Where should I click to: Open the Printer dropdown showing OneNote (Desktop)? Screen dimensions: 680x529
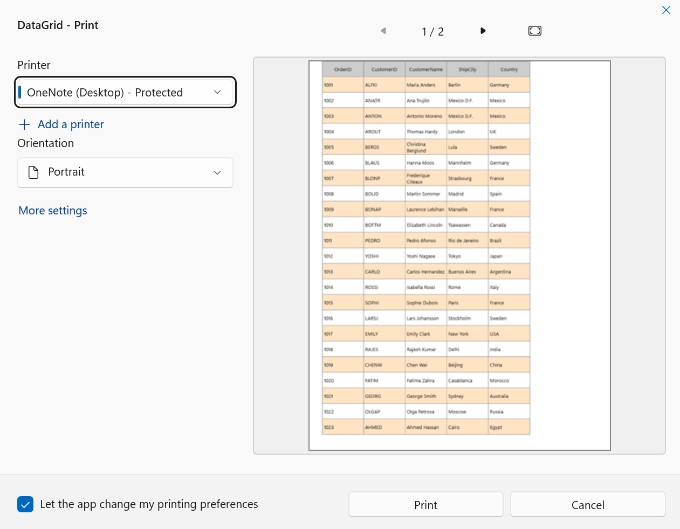[125, 92]
